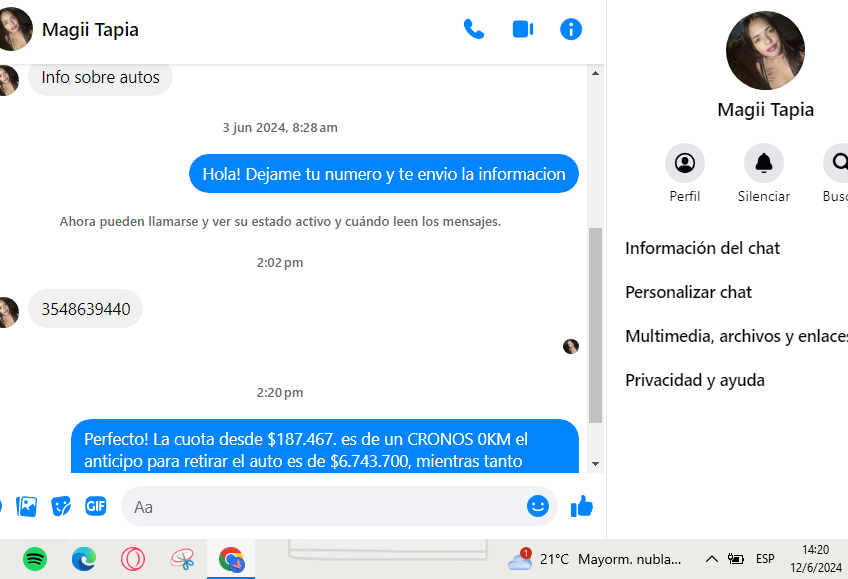The height and width of the screenshot is (579, 848).
Task: Open the GIF picker
Action: coord(96,506)
